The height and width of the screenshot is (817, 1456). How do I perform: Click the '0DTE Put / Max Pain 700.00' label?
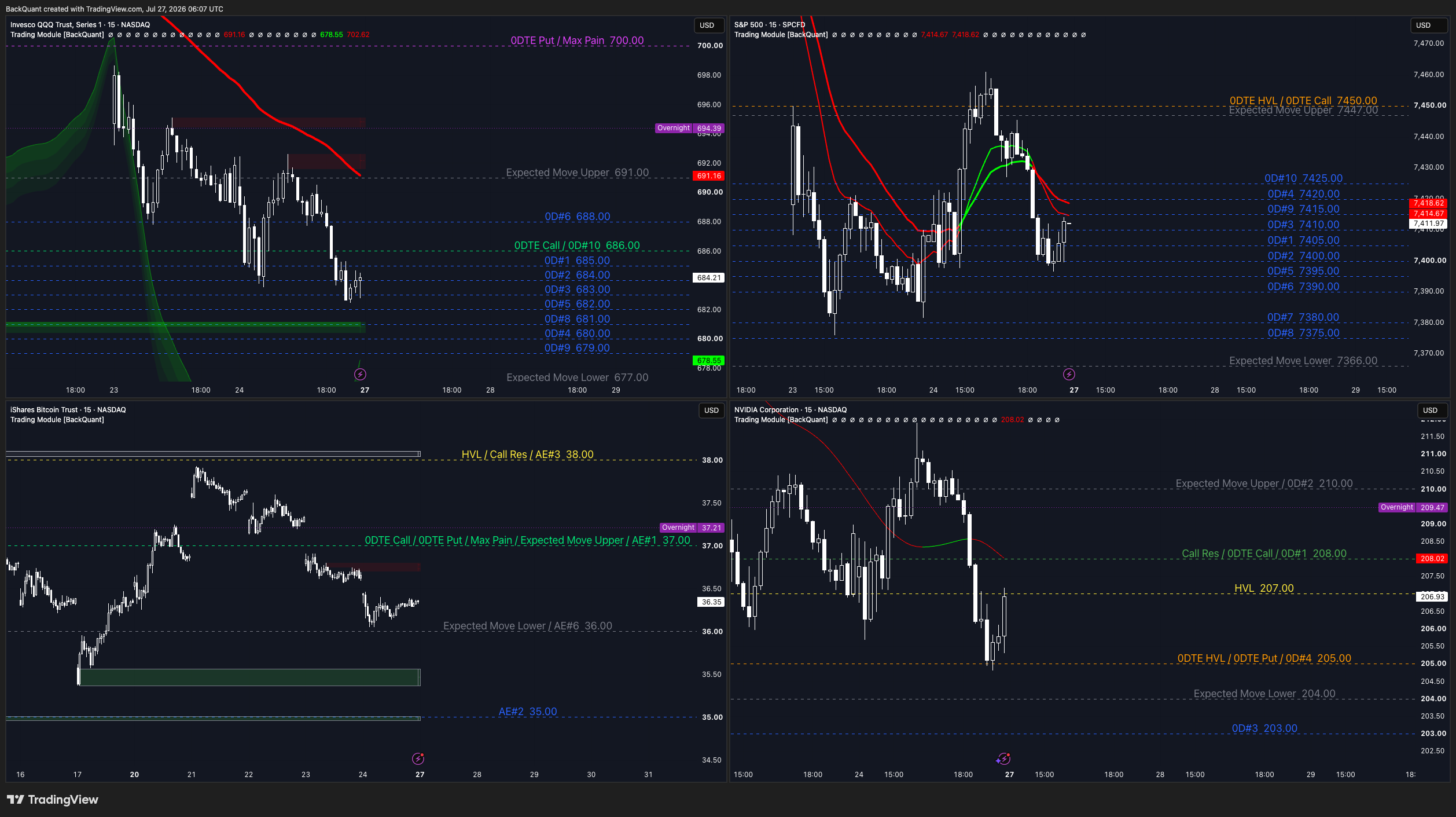577,41
